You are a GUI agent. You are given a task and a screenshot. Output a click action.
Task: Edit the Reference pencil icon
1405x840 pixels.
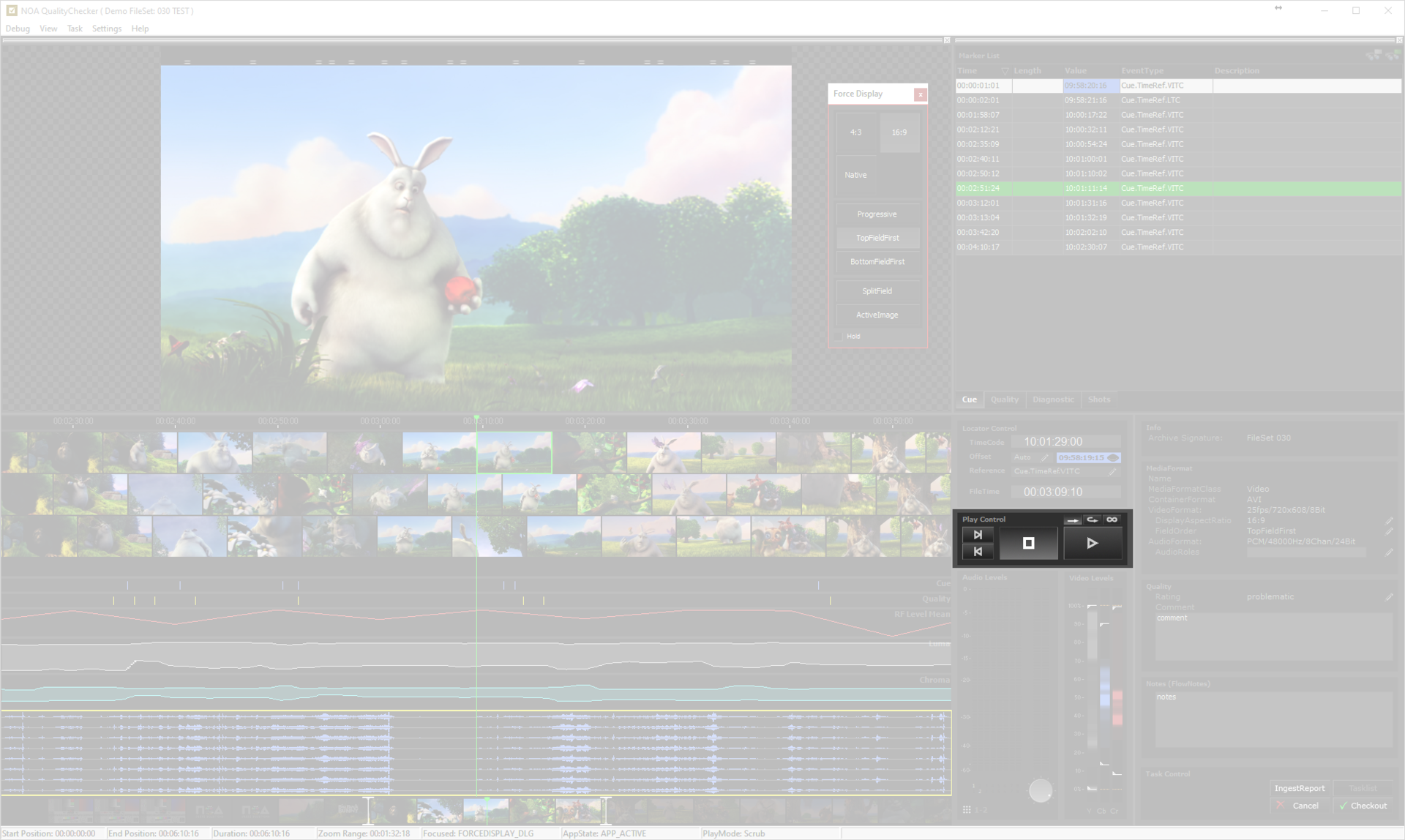pyautogui.click(x=1113, y=472)
